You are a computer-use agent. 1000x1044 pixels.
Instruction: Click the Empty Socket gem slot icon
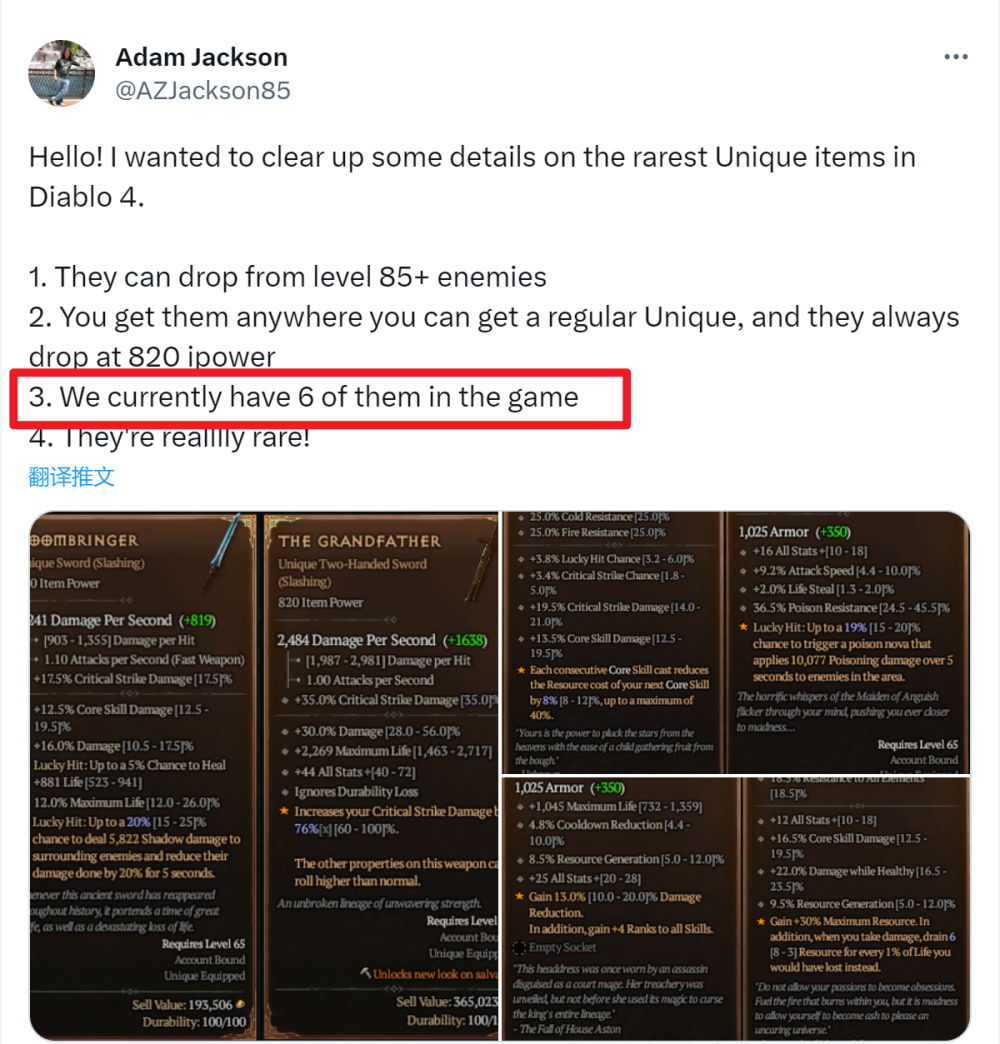pyautogui.click(x=519, y=947)
